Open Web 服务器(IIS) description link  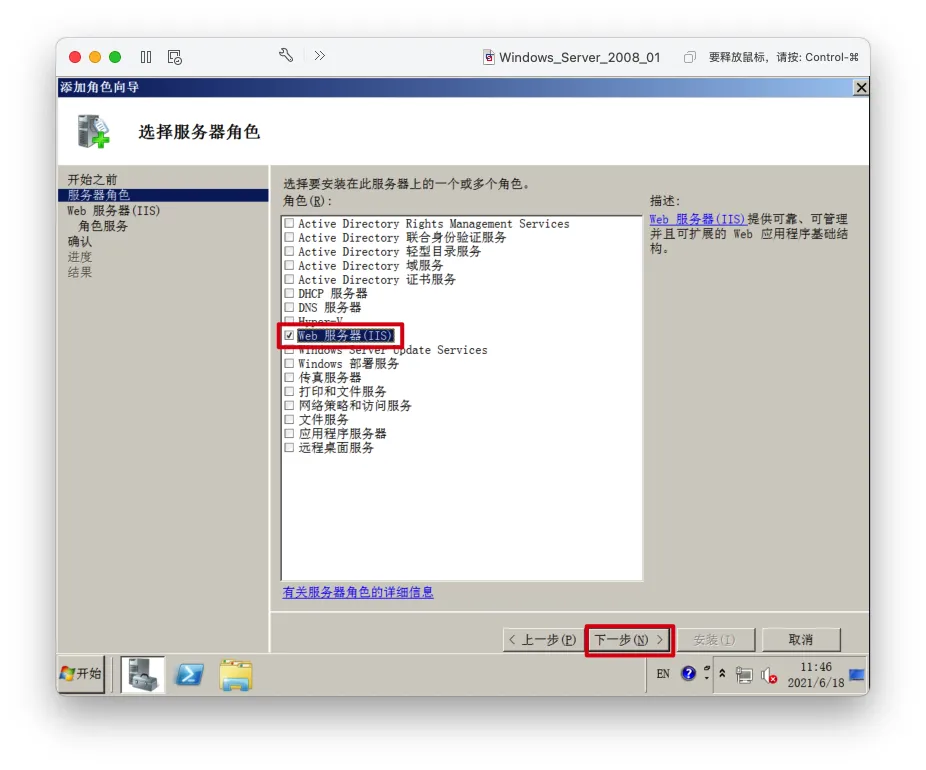tap(698, 219)
